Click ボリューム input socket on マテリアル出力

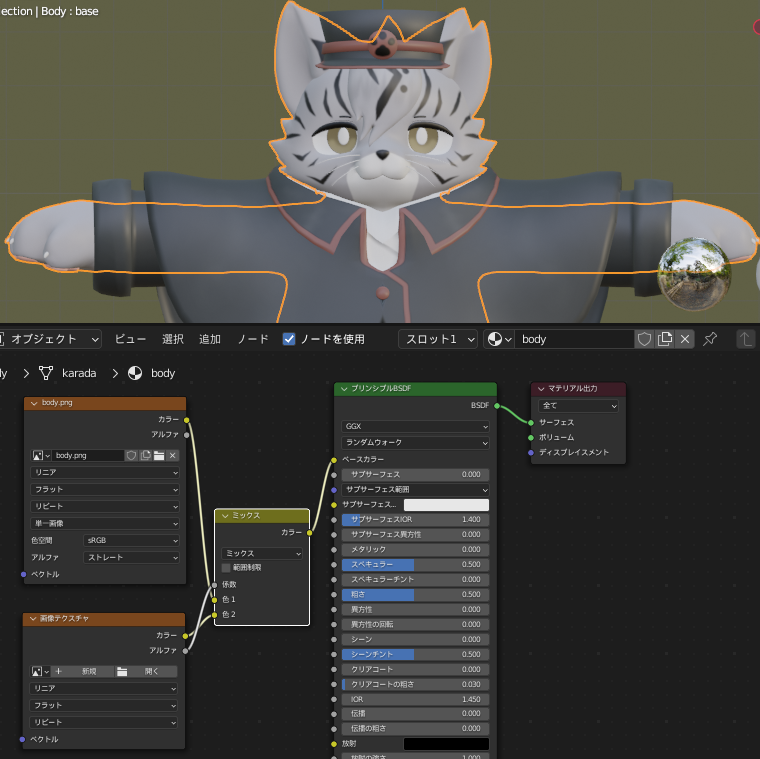click(531, 438)
